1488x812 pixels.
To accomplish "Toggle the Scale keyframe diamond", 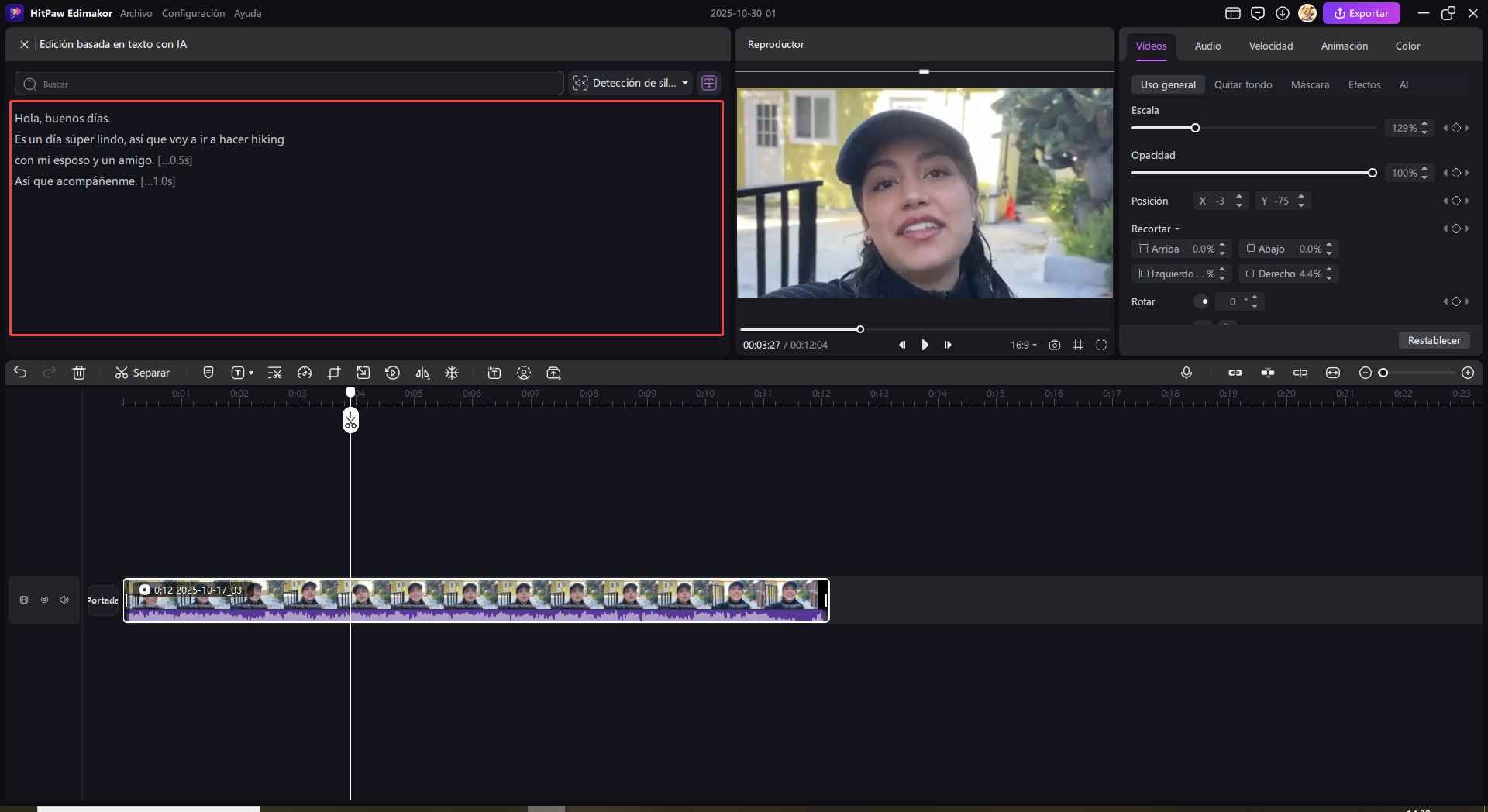I will click(1456, 128).
